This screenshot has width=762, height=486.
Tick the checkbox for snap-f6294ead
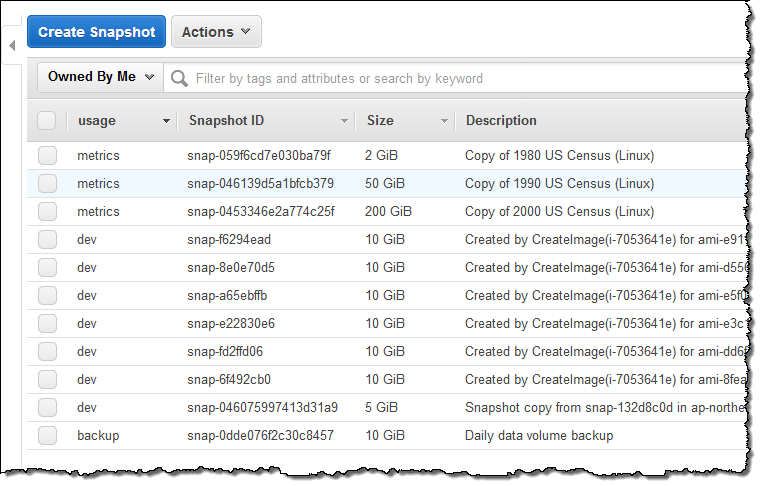(47, 240)
